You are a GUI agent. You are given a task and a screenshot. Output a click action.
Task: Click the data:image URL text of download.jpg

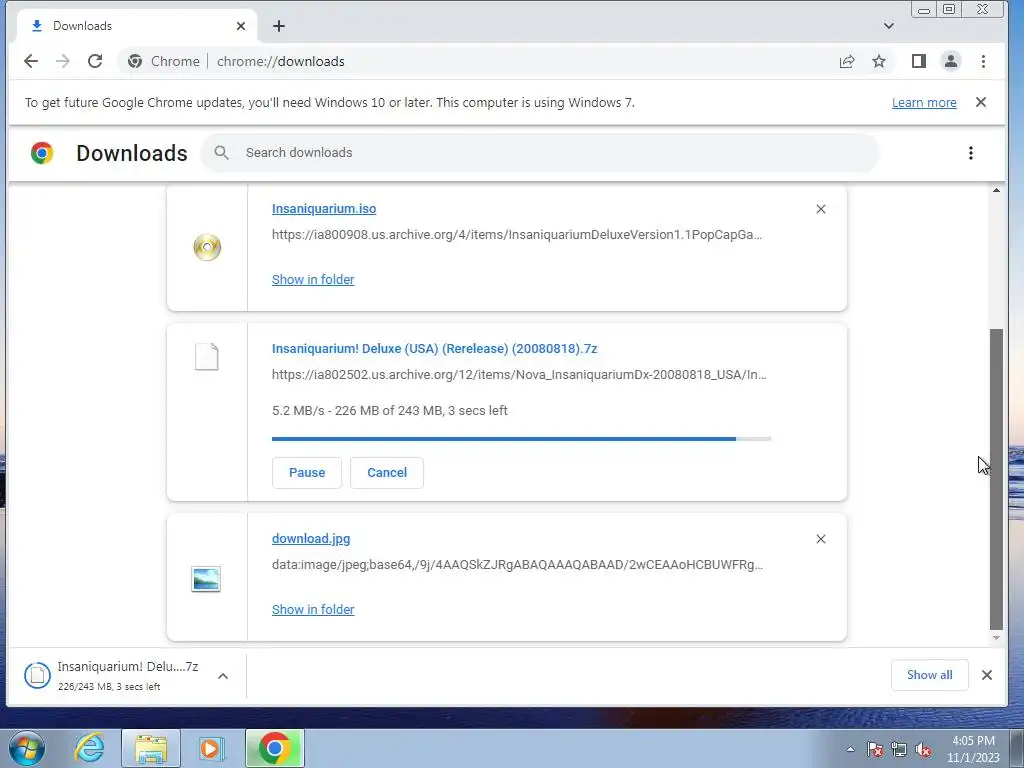(517, 565)
